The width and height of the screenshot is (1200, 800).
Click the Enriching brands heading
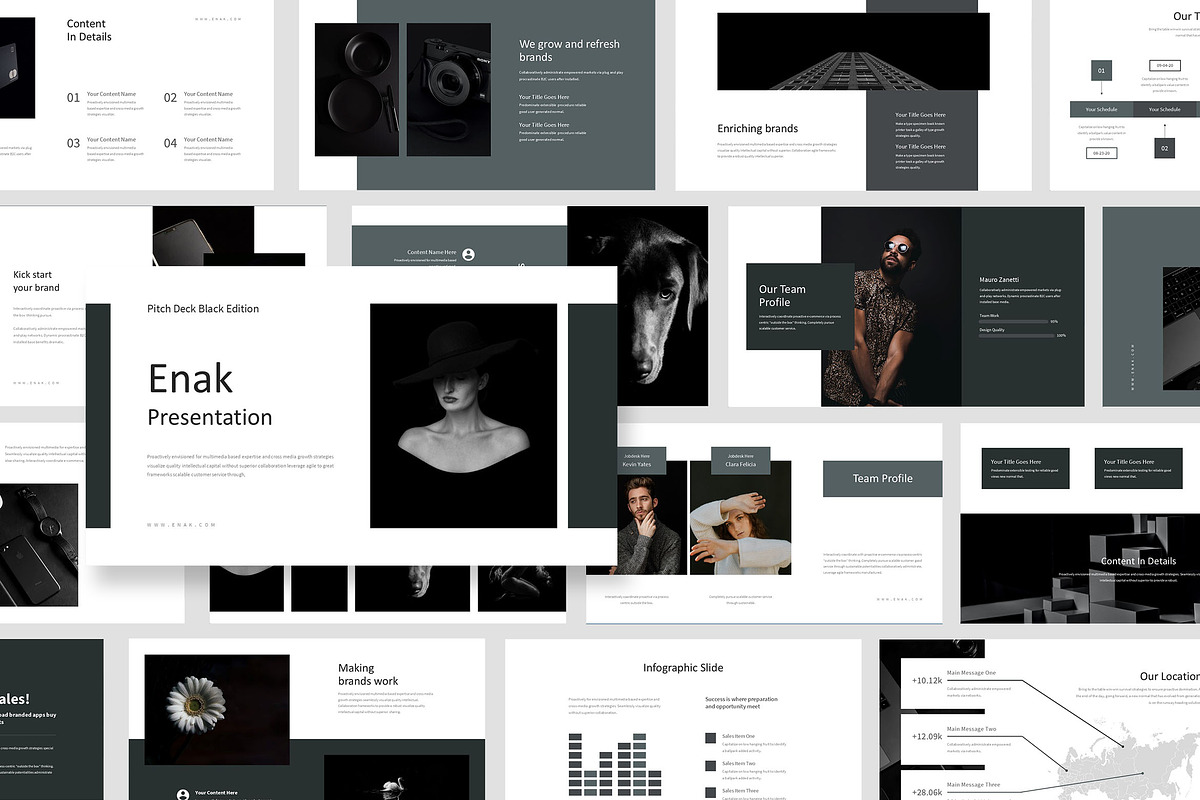pos(758,128)
